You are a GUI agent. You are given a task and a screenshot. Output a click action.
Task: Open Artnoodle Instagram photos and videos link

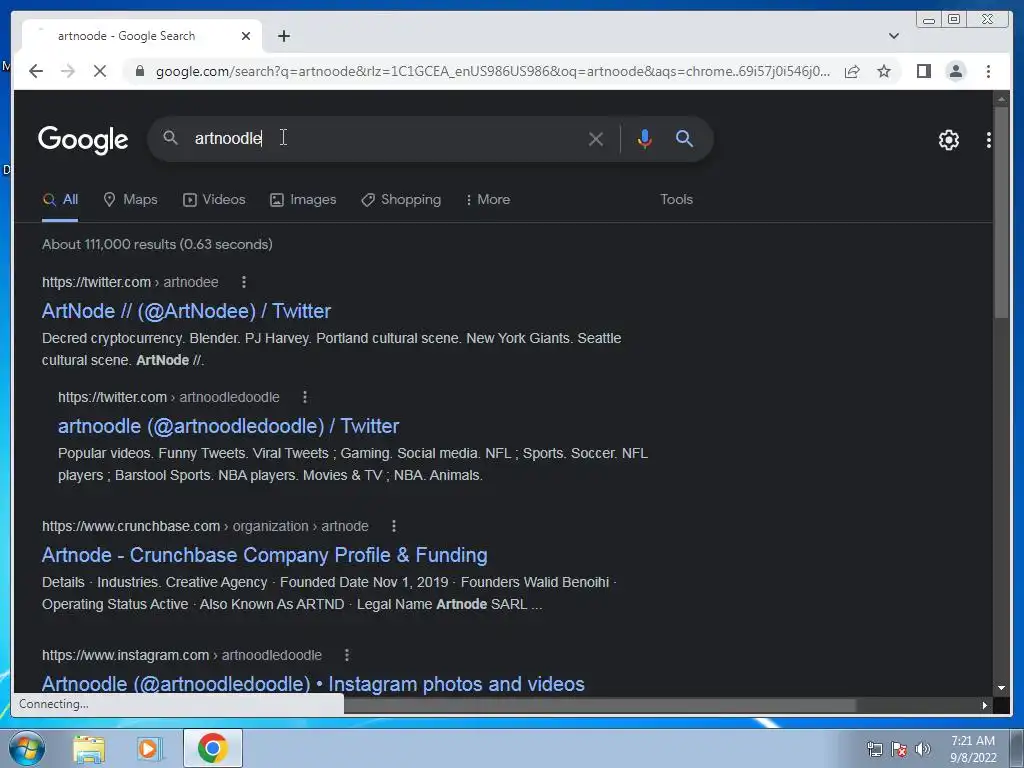pos(313,684)
